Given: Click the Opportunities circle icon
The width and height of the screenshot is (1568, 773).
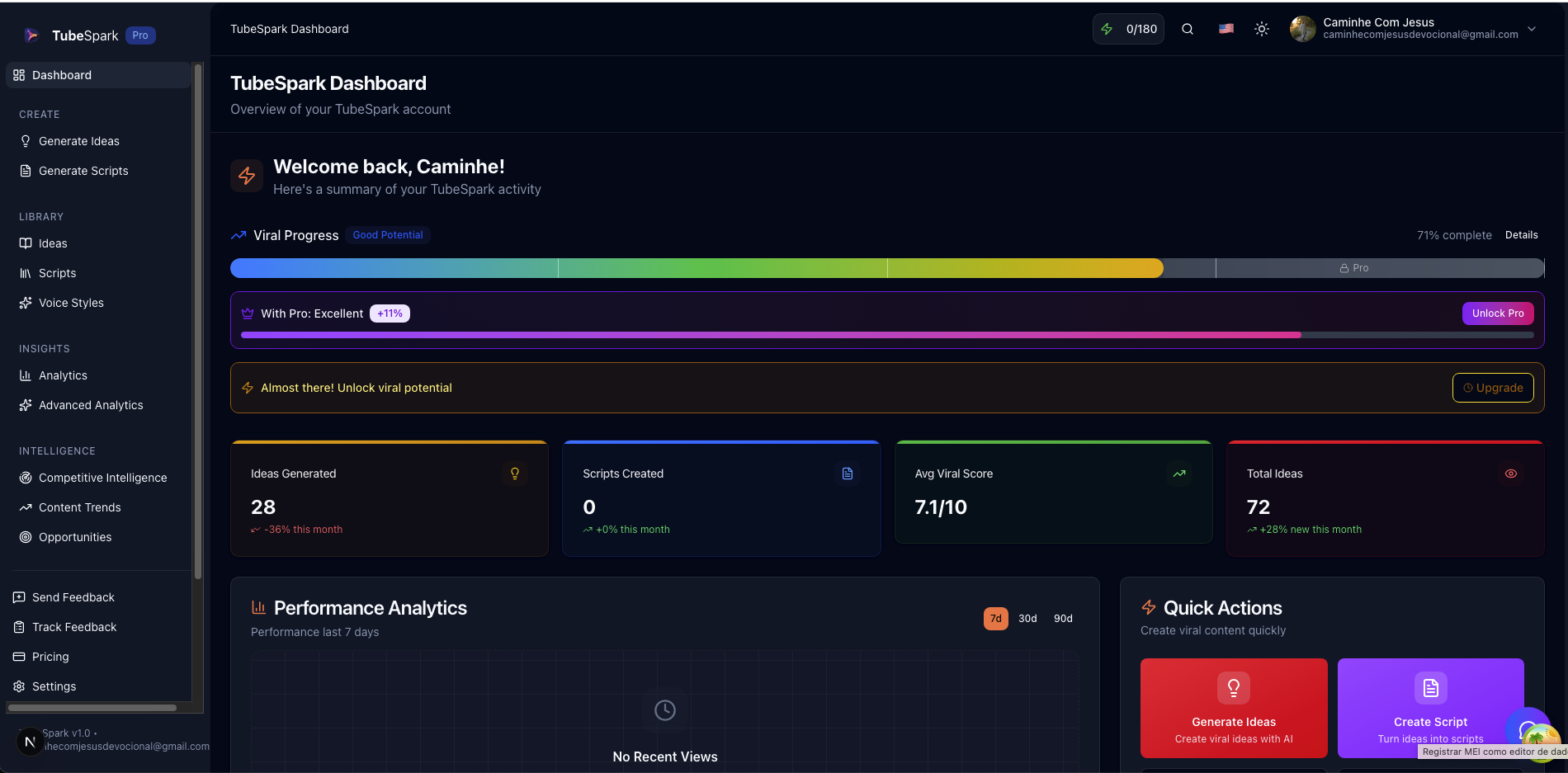Looking at the screenshot, I should click(x=26, y=537).
